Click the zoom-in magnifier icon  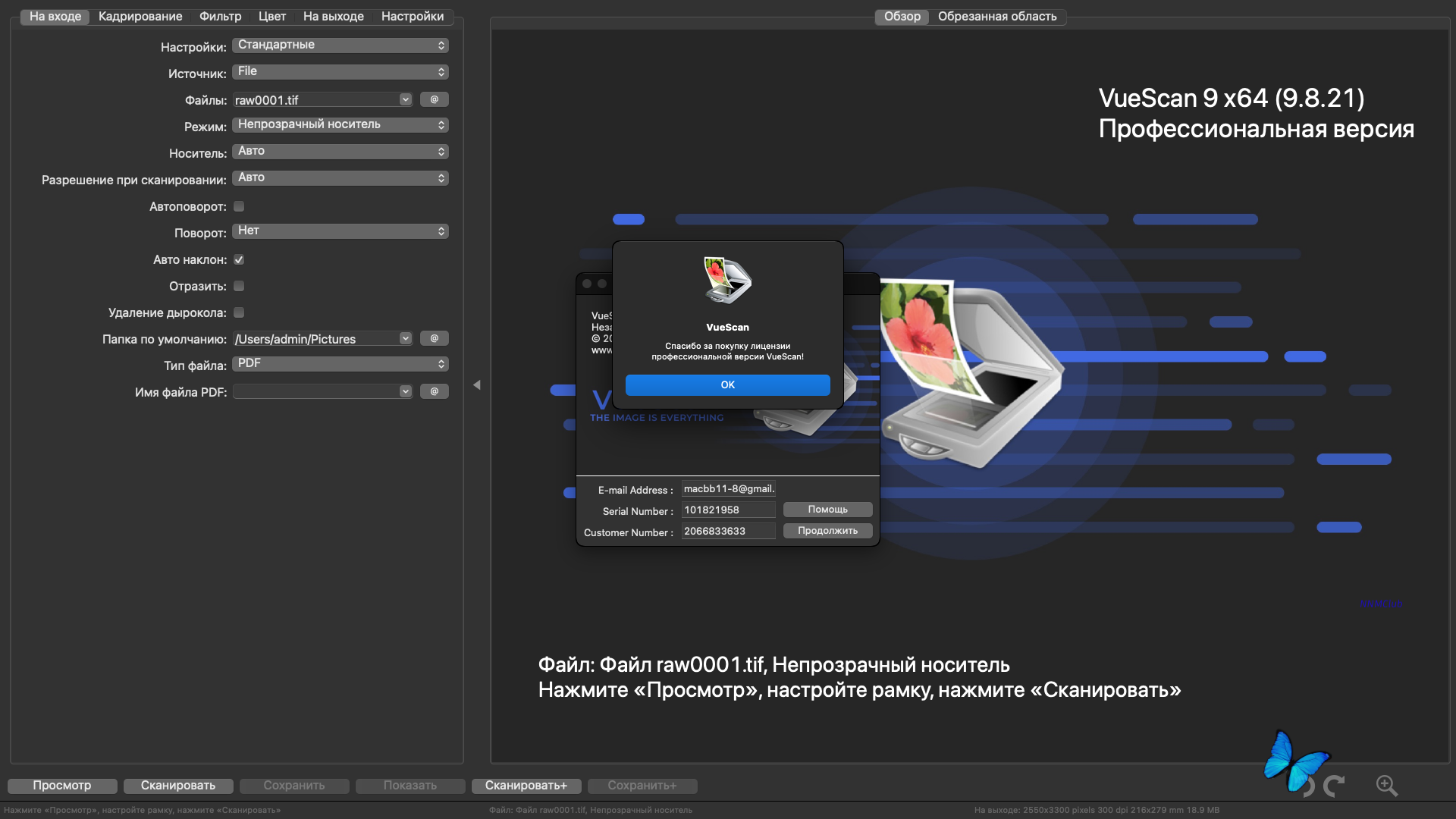pyautogui.click(x=1387, y=786)
